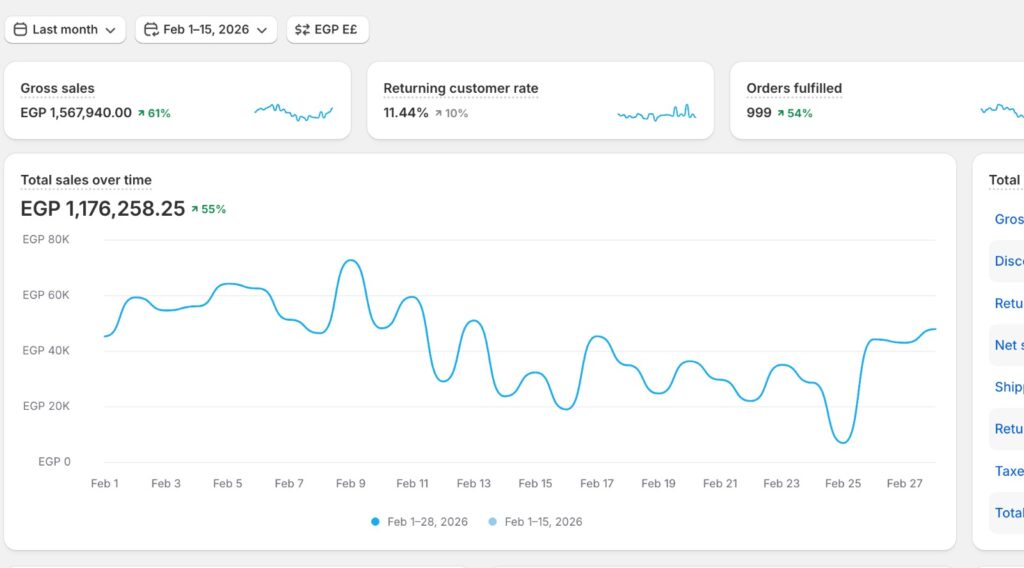Open the Feb 1–15, 2026 comparison dropdown
Image resolution: width=1024 pixels, height=568 pixels.
(206, 29)
